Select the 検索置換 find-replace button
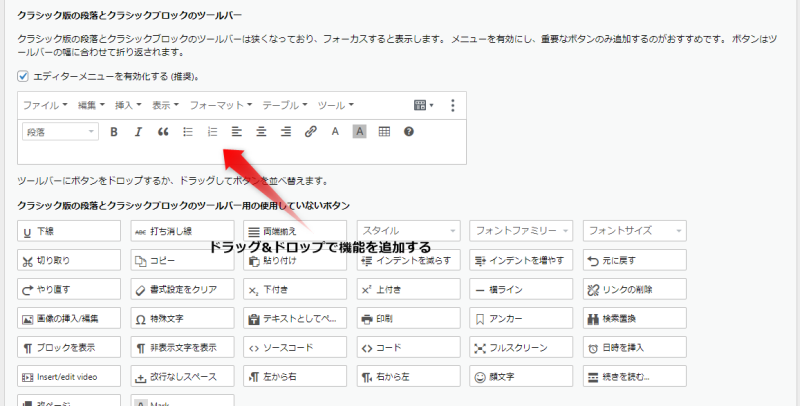 (635, 318)
